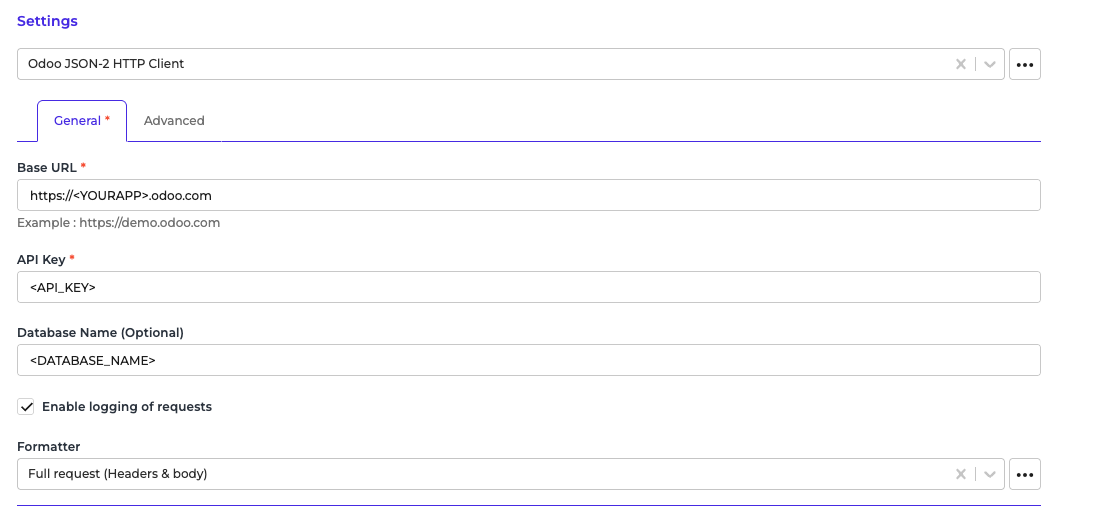Viewport: 1116px width, 524px height.
Task: Focus the Base URL input field
Action: pyautogui.click(x=528, y=195)
